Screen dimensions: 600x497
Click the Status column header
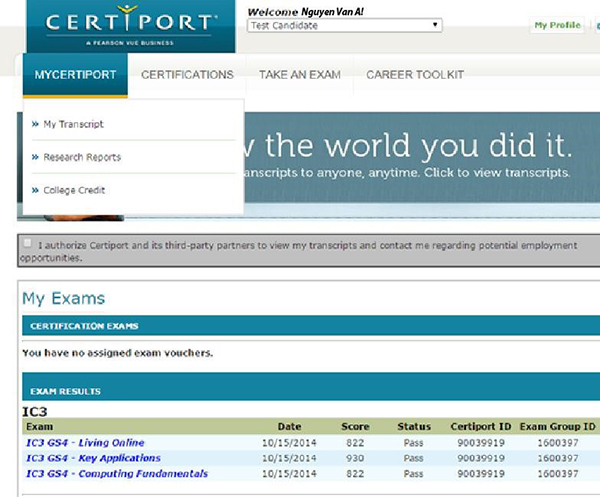pos(414,426)
